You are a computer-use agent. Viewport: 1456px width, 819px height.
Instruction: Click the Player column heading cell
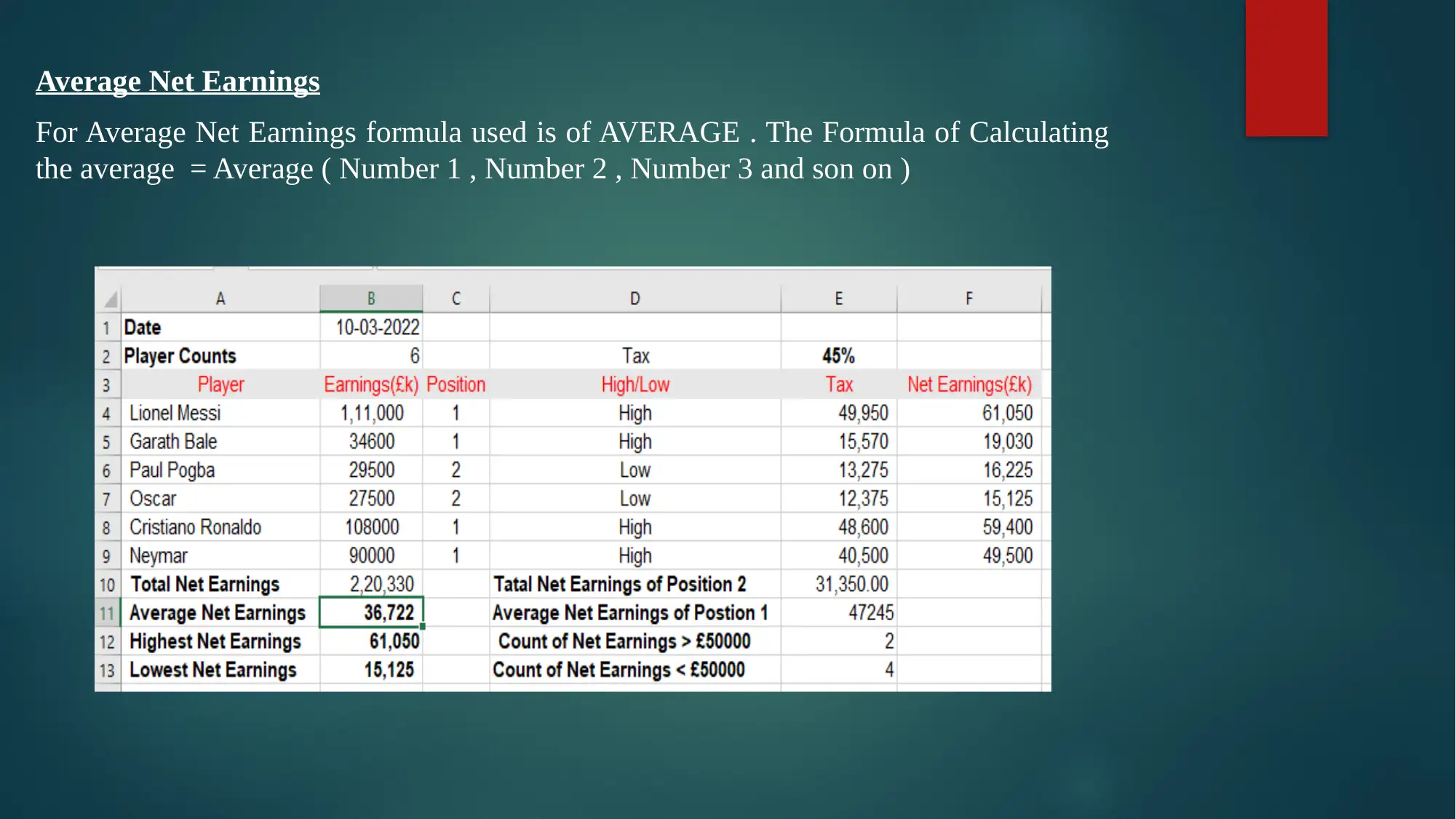pyautogui.click(x=220, y=384)
